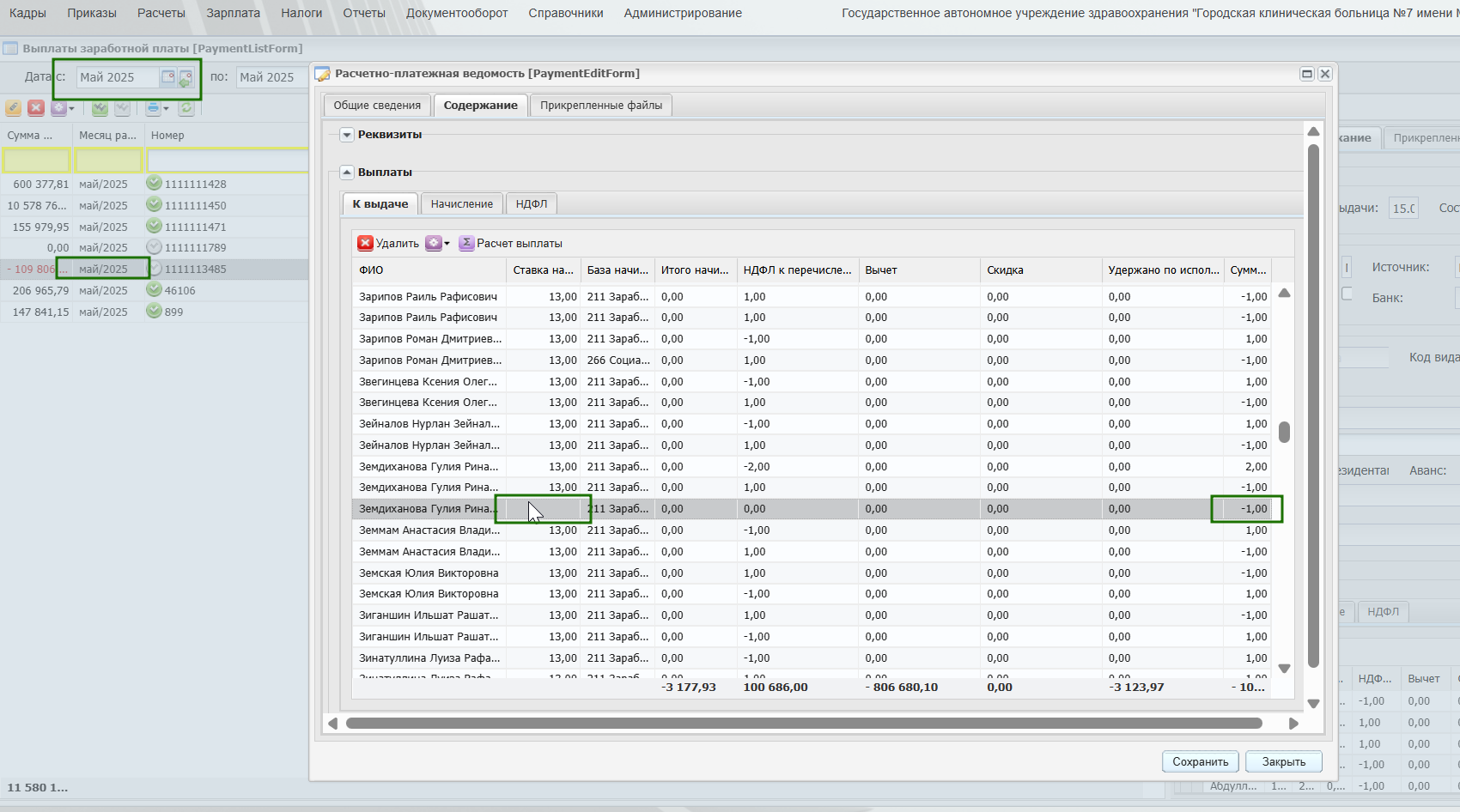The width and height of the screenshot is (1460, 812).
Task: Click the Номер column filter field
Action: pos(228,161)
